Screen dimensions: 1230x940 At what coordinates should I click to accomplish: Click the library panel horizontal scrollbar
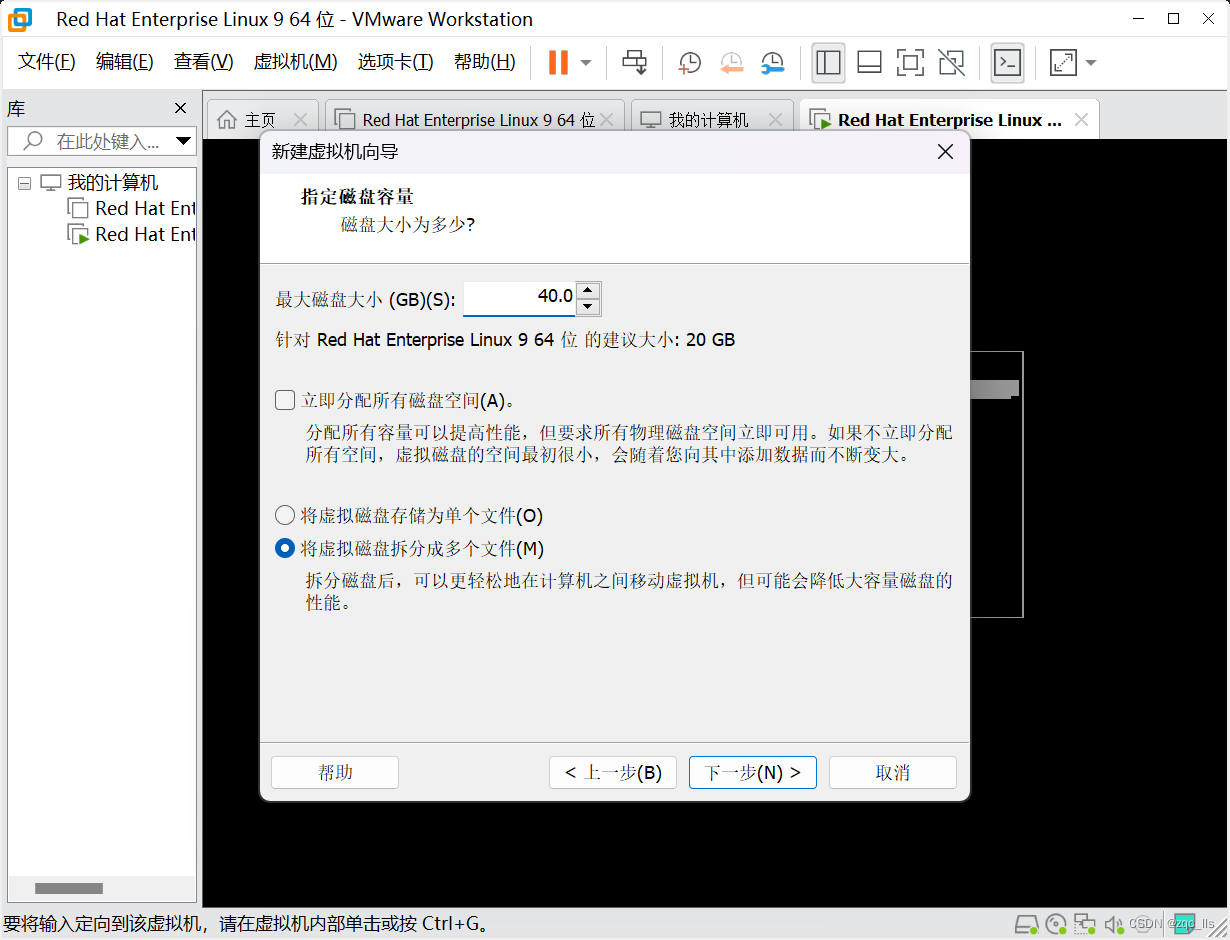click(x=69, y=888)
